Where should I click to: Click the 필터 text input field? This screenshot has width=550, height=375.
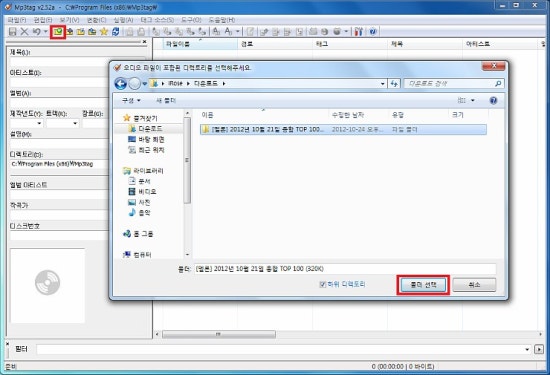pyautogui.click(x=280, y=349)
